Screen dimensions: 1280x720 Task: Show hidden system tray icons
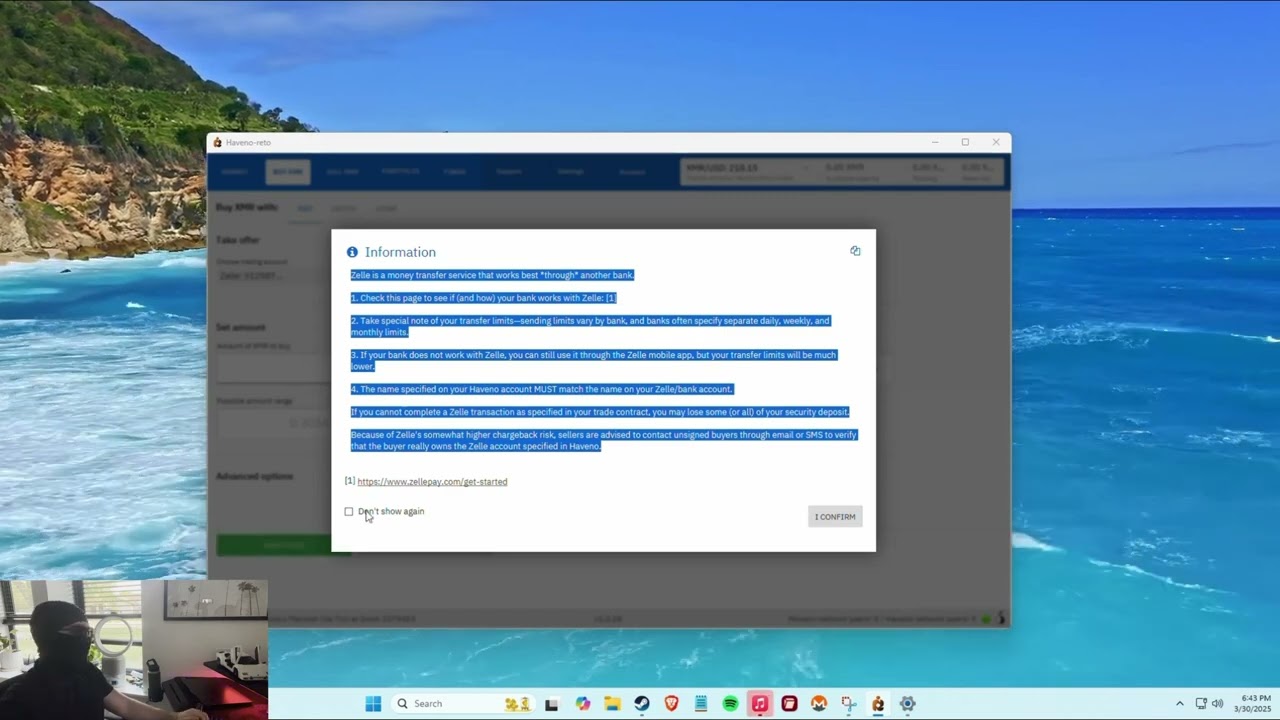coord(1179,704)
